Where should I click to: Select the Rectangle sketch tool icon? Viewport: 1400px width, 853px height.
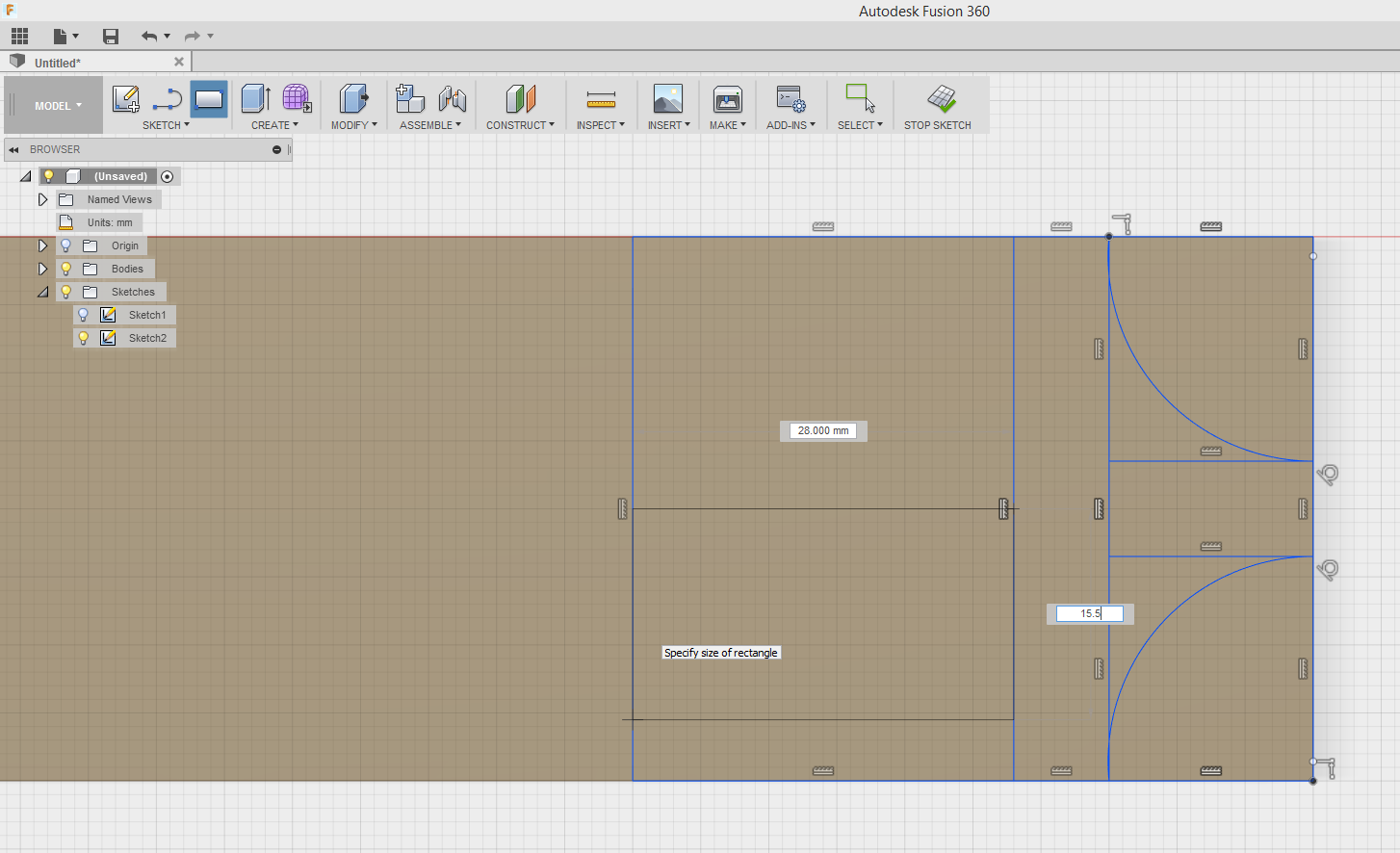(x=209, y=98)
